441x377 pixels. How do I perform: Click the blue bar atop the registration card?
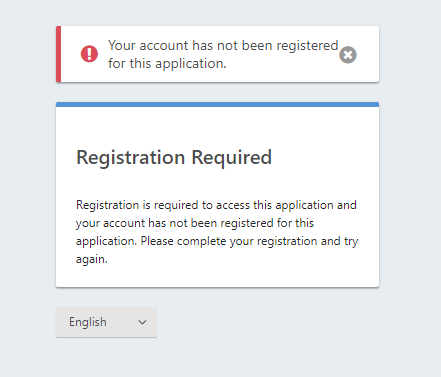click(217, 104)
